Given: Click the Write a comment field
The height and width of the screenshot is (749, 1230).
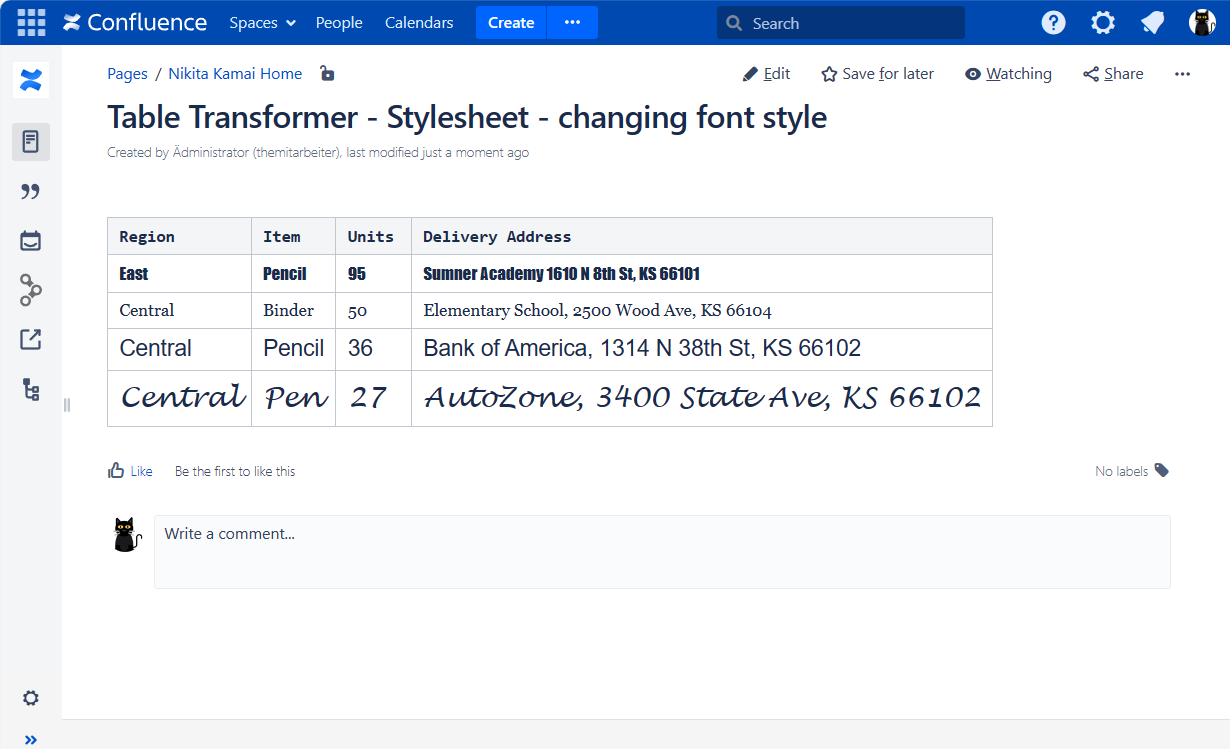Looking at the screenshot, I should pos(661,551).
